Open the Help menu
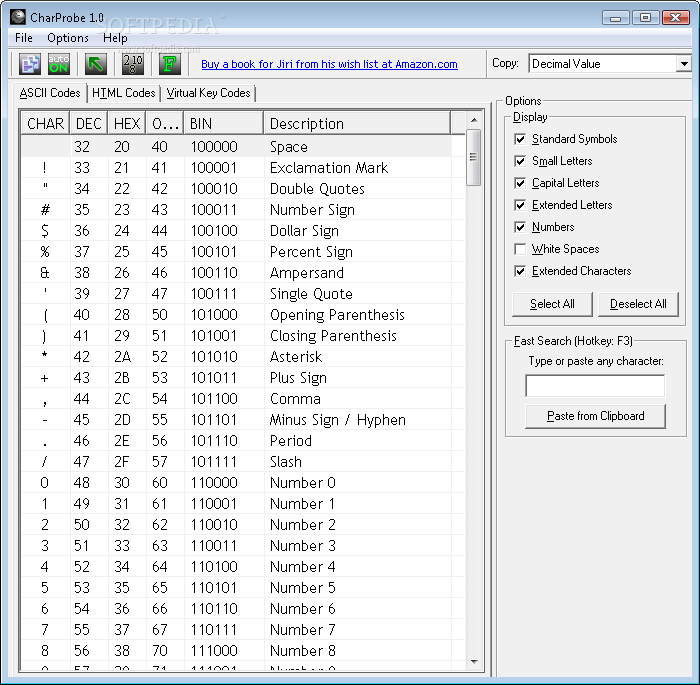 point(115,38)
